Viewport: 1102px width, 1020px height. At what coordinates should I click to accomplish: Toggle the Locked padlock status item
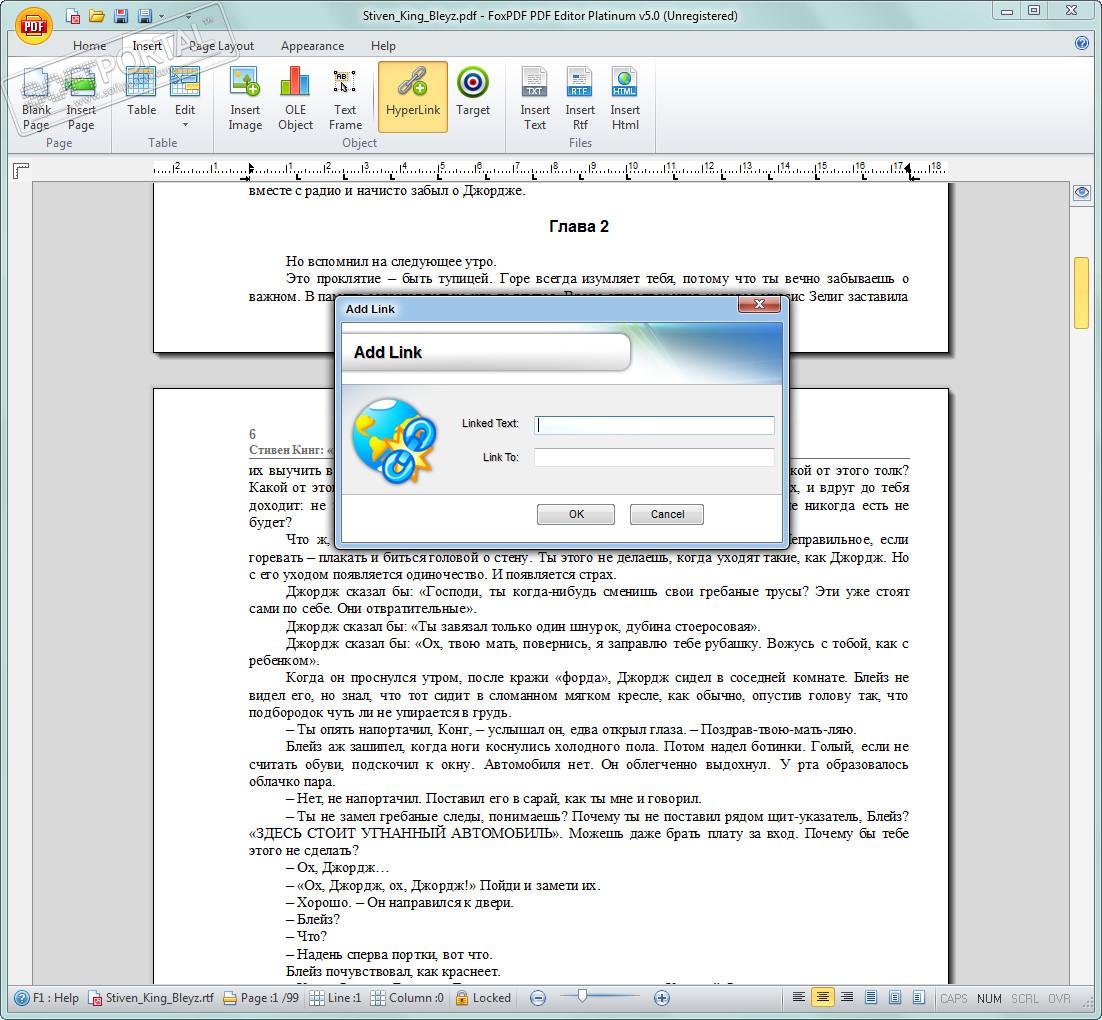pos(483,998)
